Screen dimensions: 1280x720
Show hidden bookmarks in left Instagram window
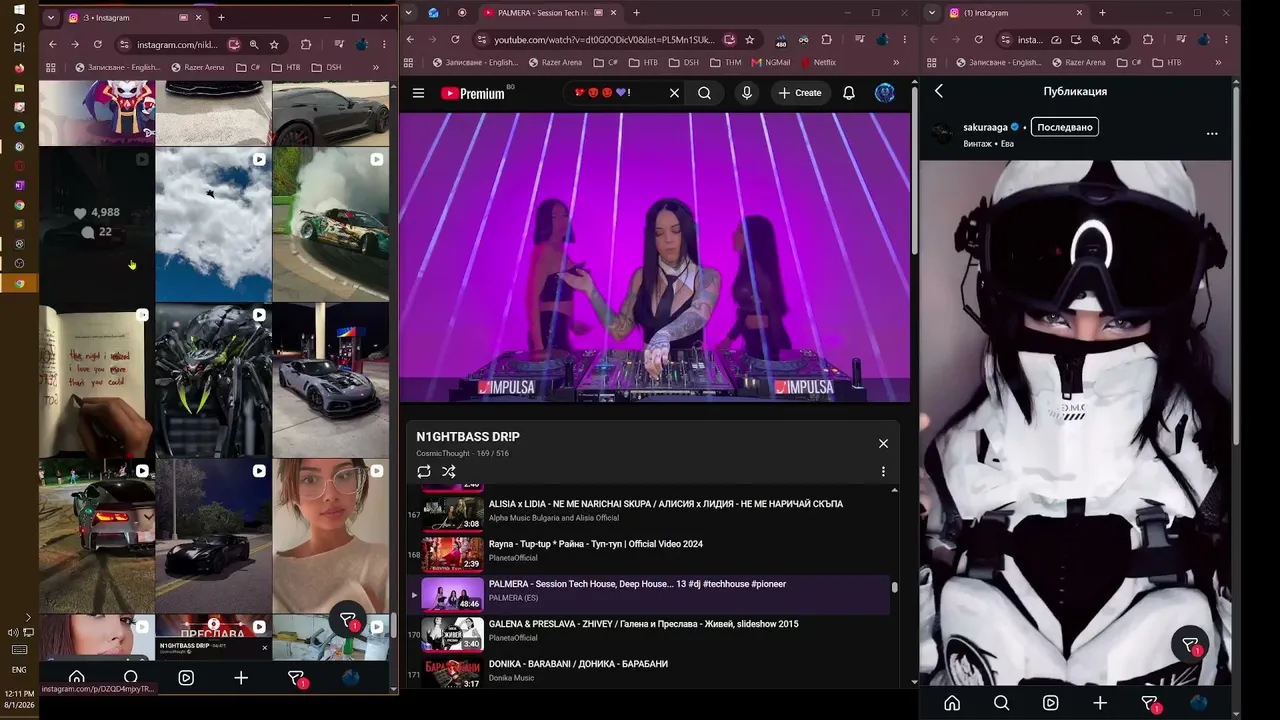(x=376, y=67)
